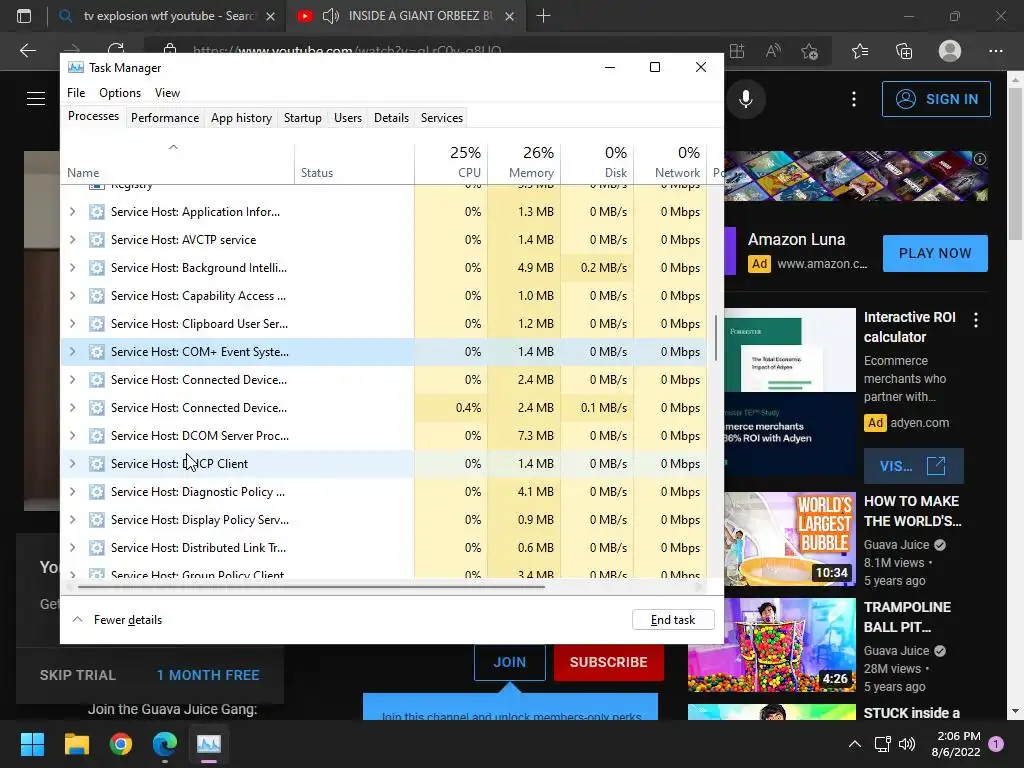Expand Service Host: Application Information row

(x=72, y=212)
